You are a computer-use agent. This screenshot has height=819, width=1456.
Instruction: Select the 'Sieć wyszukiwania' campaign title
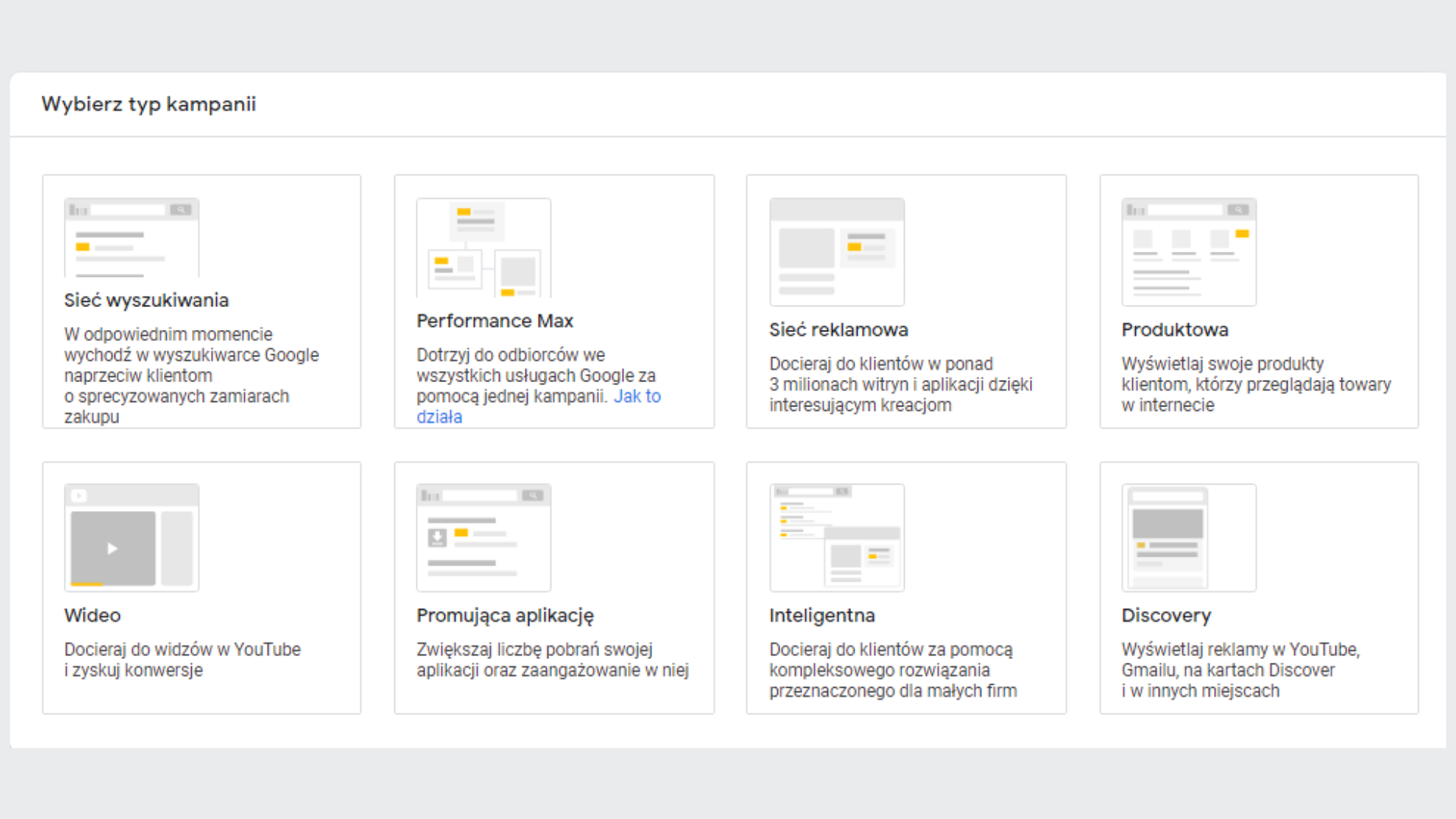pyautogui.click(x=146, y=300)
